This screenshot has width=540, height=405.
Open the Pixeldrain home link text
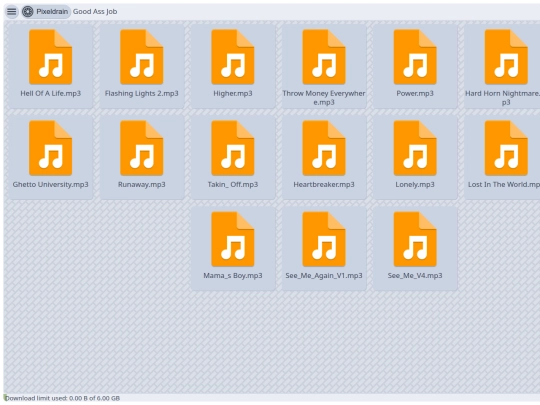click(x=52, y=12)
